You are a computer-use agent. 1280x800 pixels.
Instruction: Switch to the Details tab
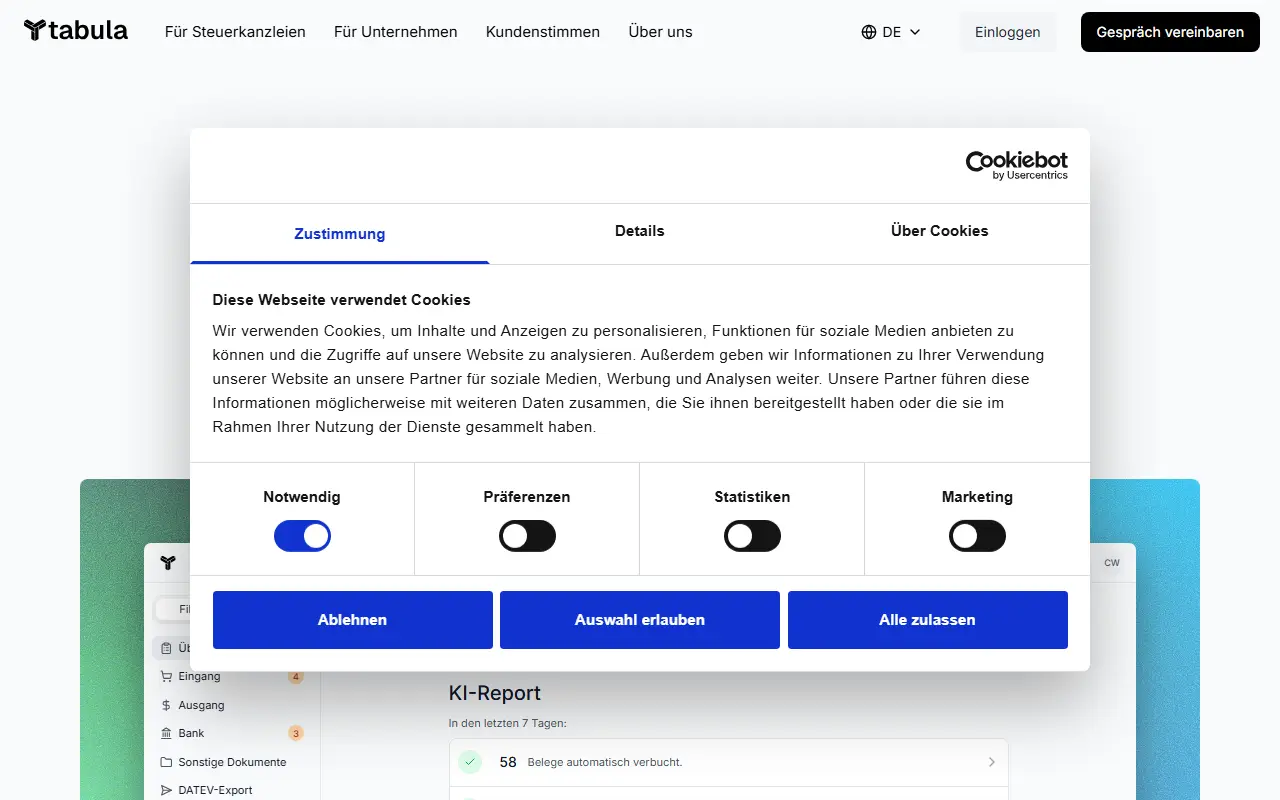(x=640, y=231)
